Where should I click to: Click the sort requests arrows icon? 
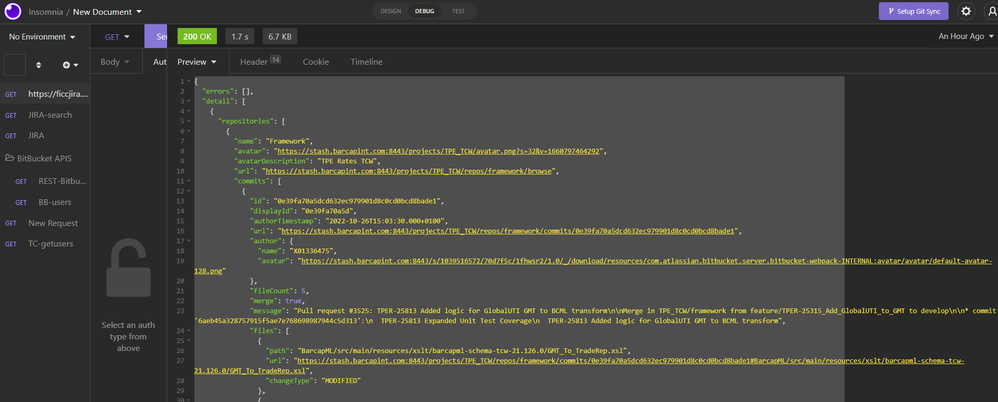pos(39,65)
